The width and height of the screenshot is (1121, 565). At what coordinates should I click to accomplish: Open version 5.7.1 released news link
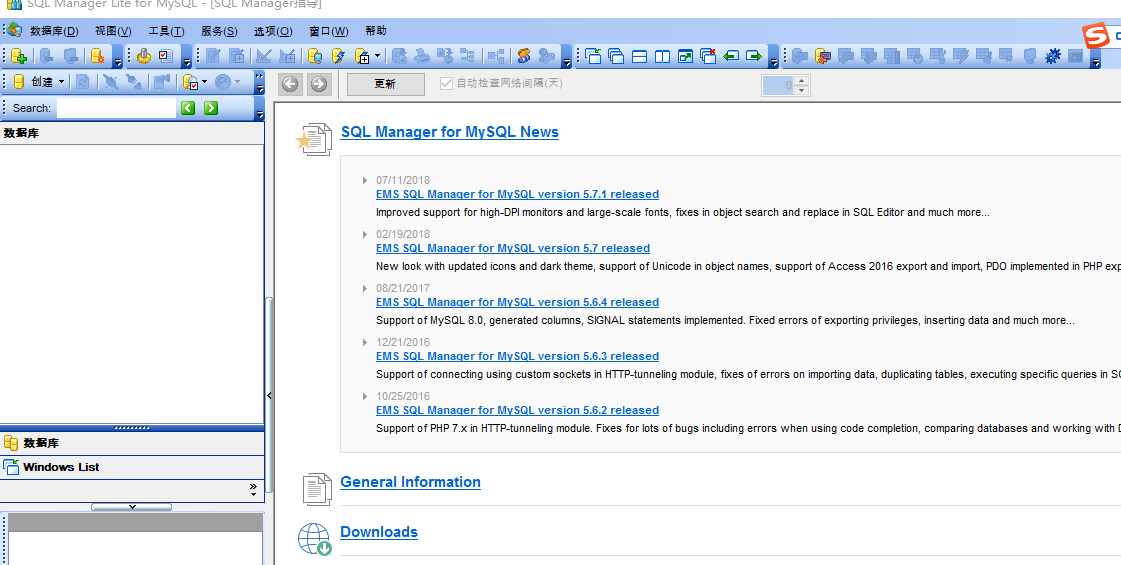point(517,194)
